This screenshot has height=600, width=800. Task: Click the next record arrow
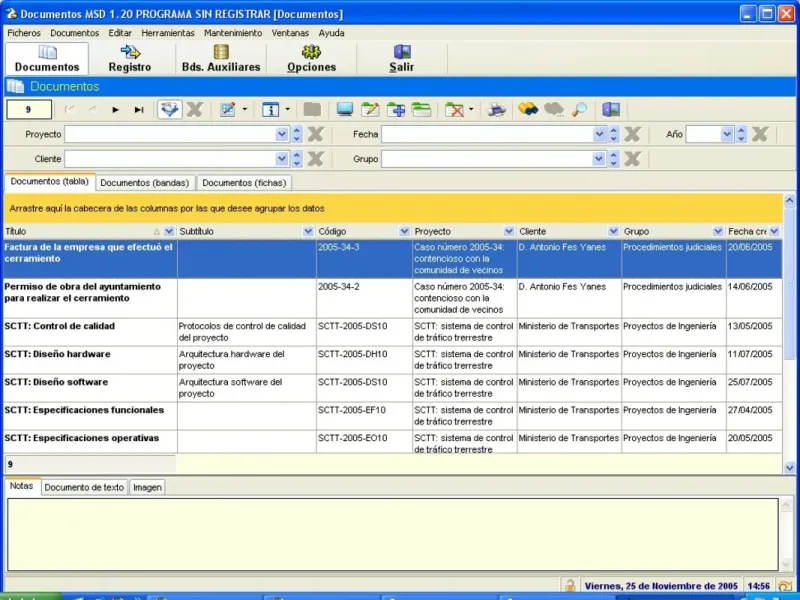click(x=116, y=110)
